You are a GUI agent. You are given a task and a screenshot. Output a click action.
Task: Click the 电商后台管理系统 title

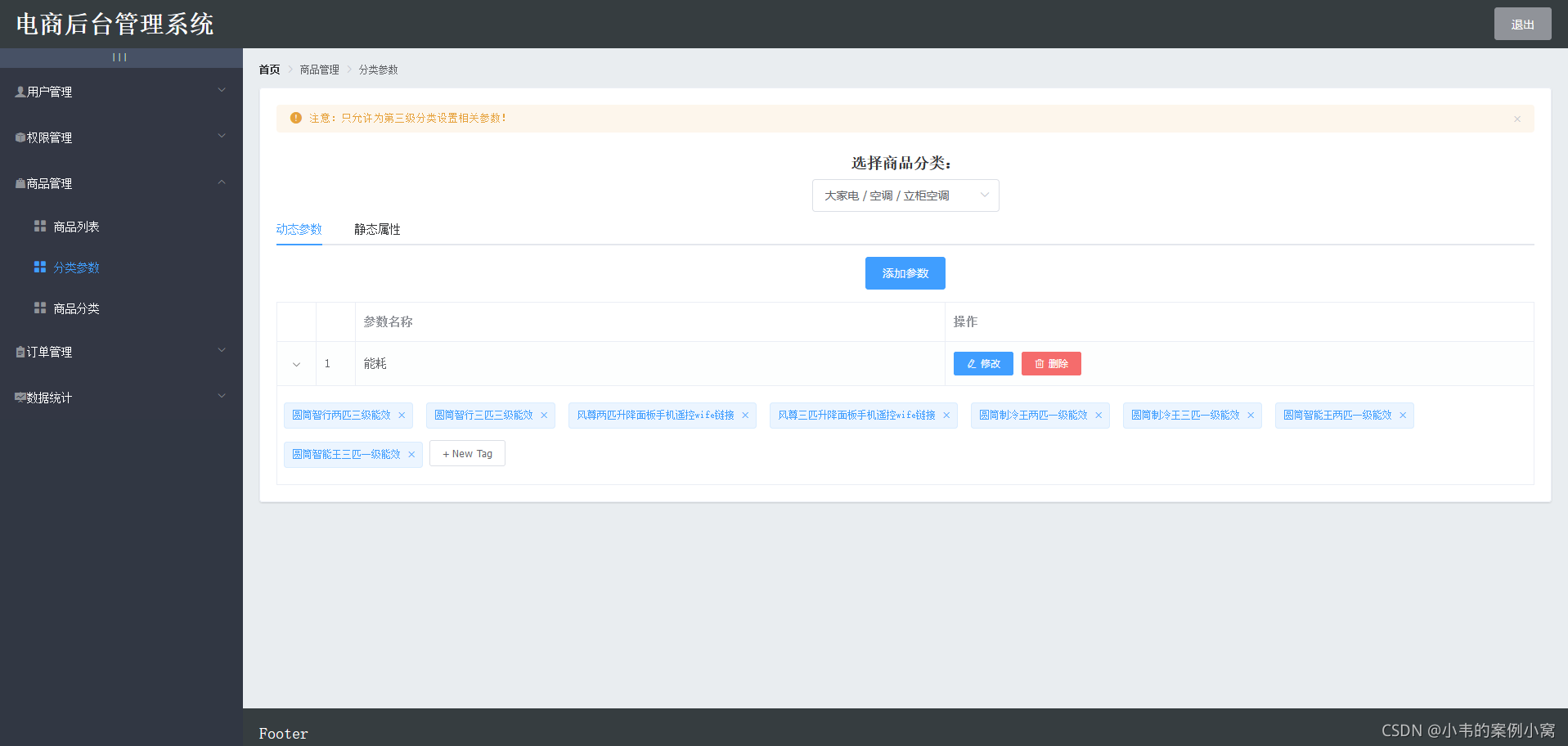[115, 24]
